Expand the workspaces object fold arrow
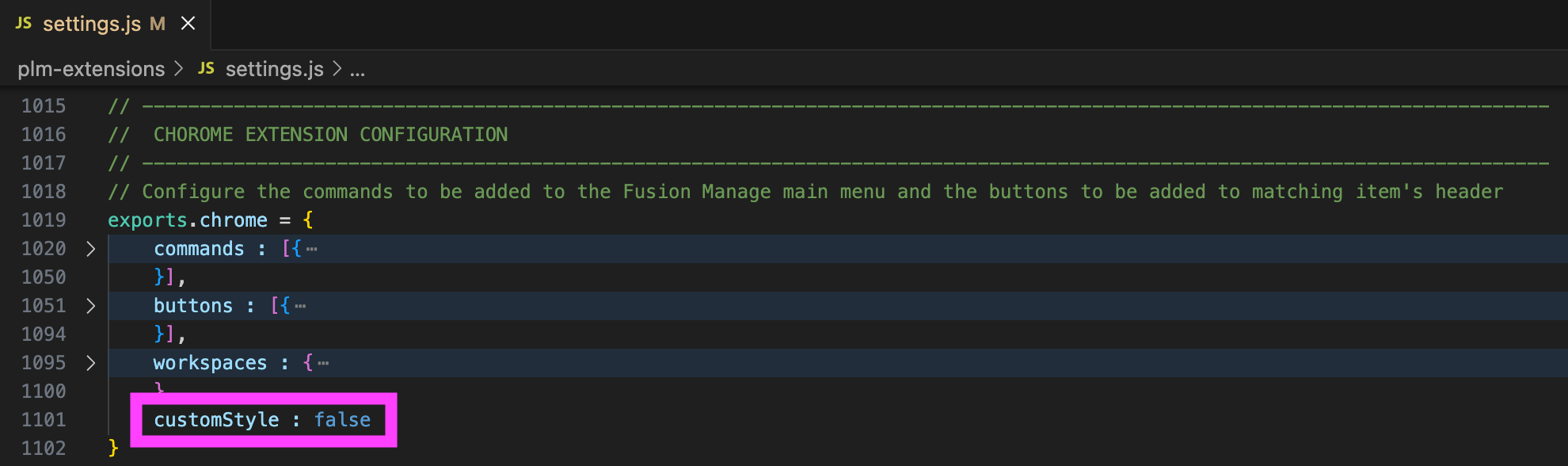Image resolution: width=1568 pixels, height=466 pixels. click(90, 363)
